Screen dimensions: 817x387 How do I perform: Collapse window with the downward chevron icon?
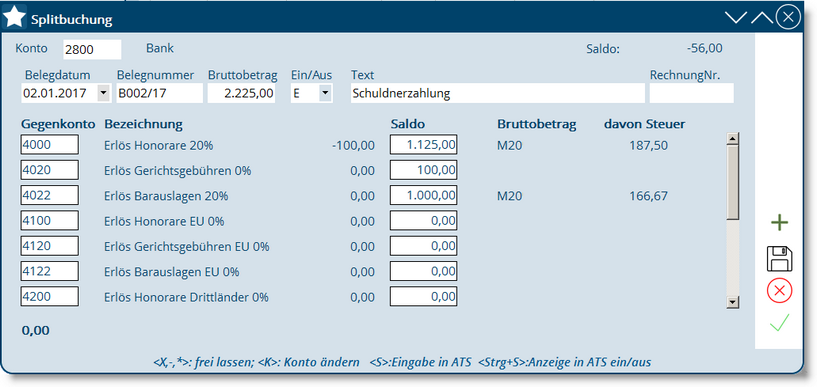click(x=736, y=18)
